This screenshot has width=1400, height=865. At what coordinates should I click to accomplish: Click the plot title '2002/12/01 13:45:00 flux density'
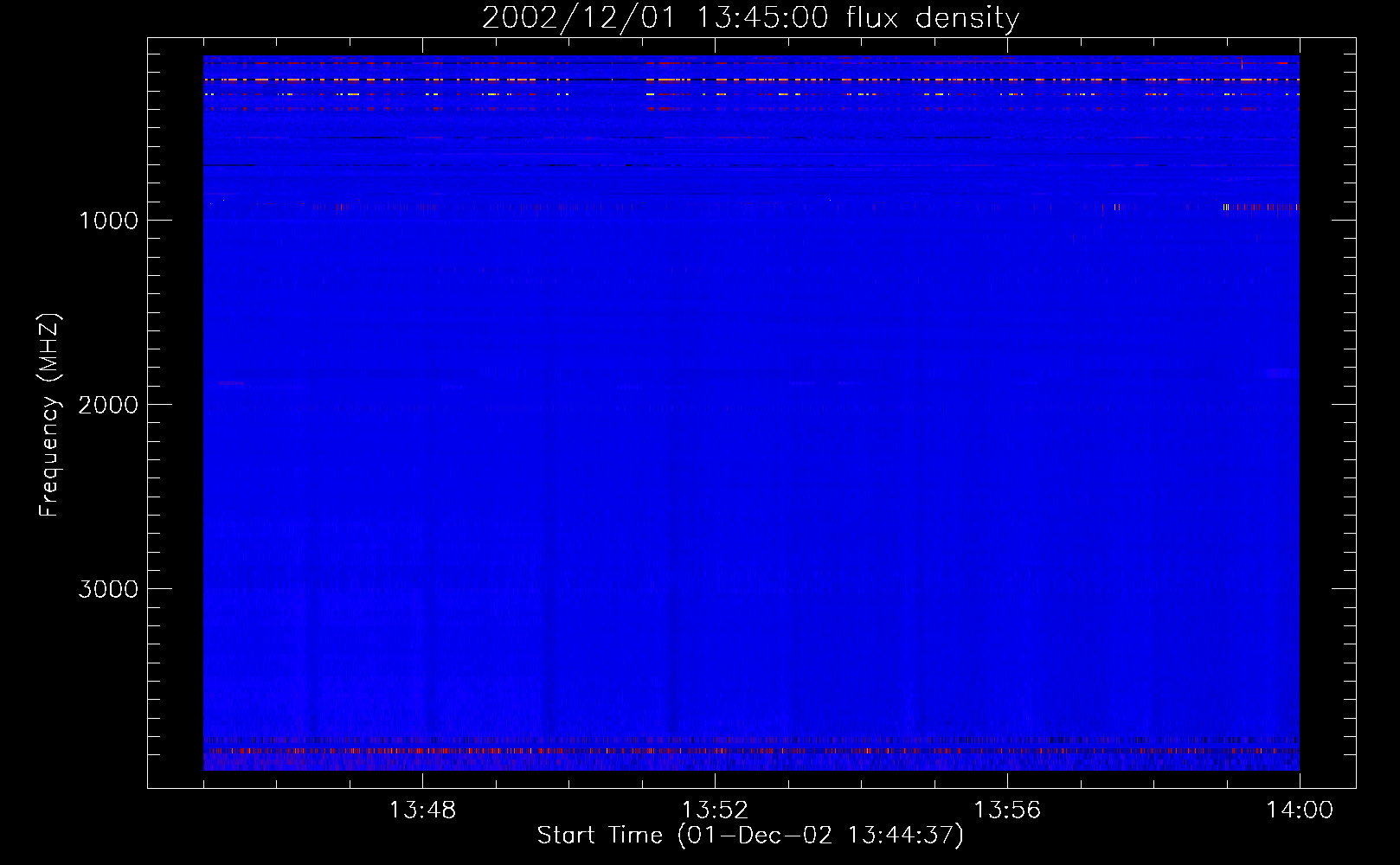coord(750,18)
